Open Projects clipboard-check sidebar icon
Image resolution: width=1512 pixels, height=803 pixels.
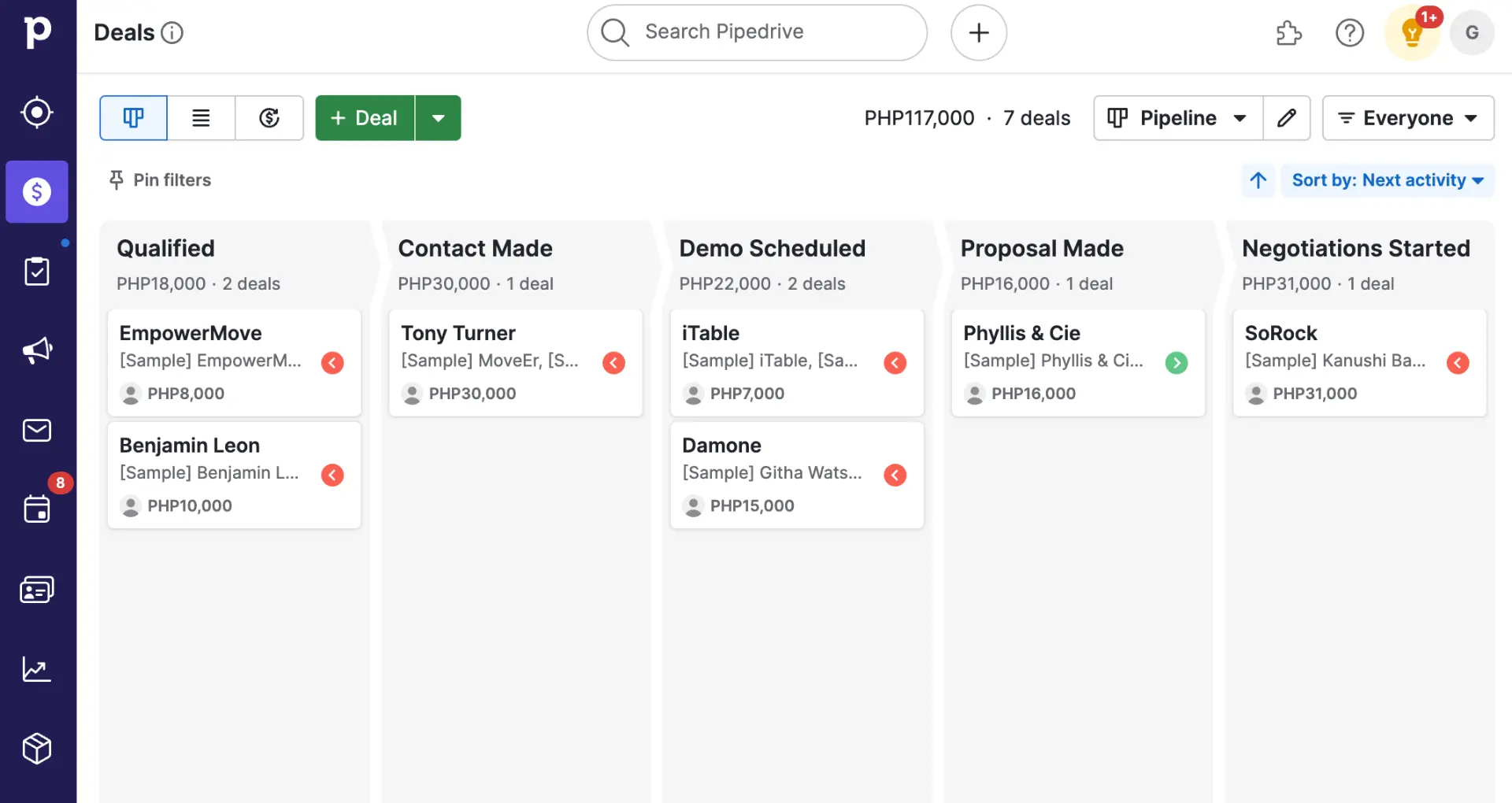click(x=37, y=272)
